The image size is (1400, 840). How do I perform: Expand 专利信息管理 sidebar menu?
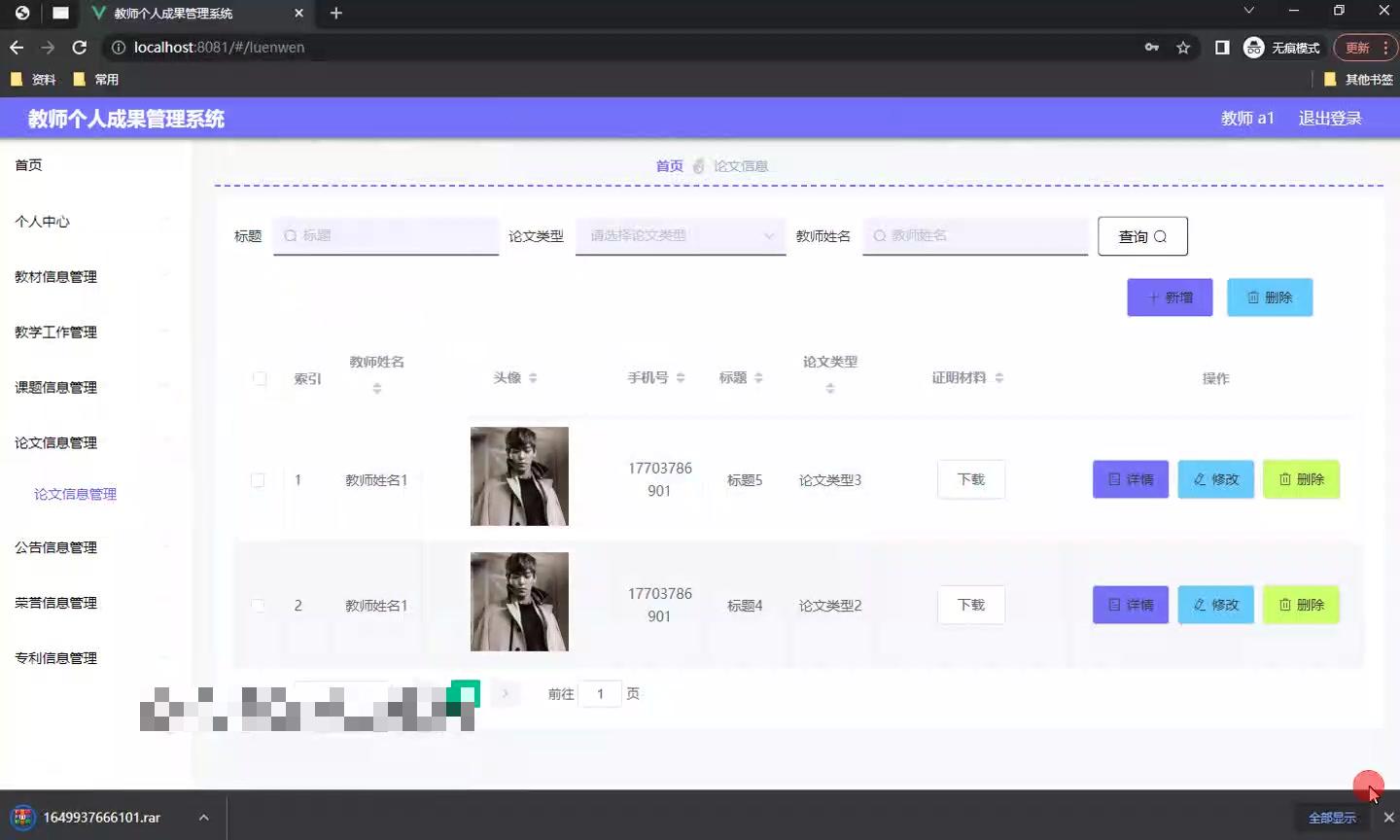(x=94, y=659)
